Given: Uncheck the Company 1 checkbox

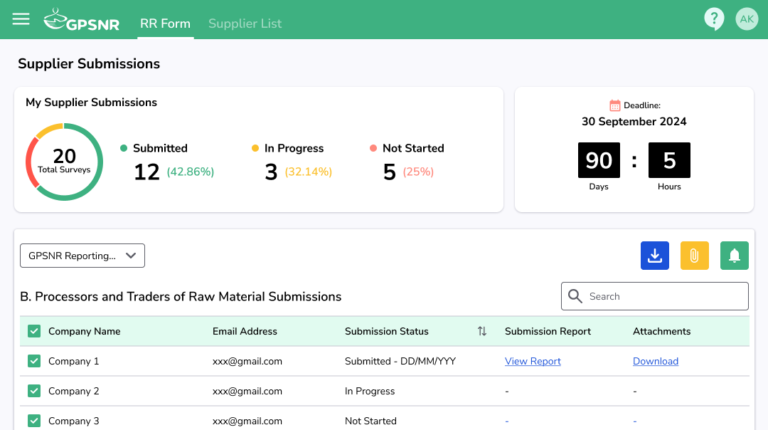Looking at the screenshot, I should pos(34,361).
